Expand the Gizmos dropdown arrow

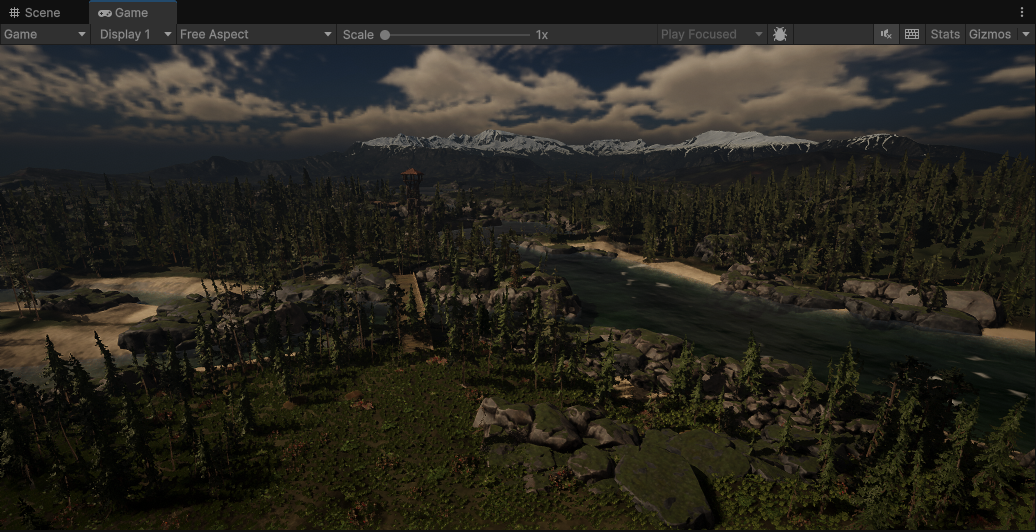coord(1024,34)
